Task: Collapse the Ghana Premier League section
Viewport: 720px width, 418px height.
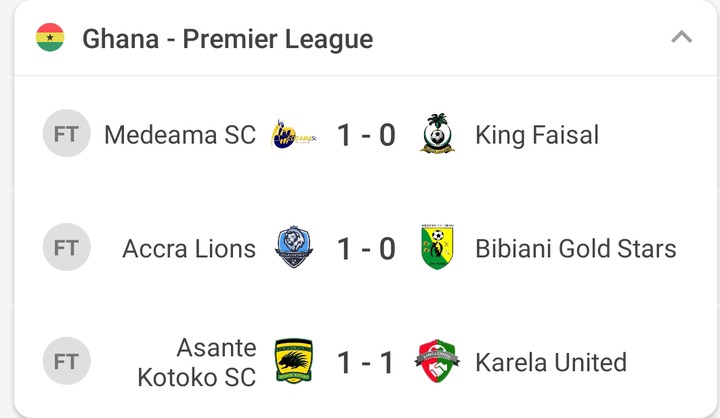Action: [x=681, y=39]
